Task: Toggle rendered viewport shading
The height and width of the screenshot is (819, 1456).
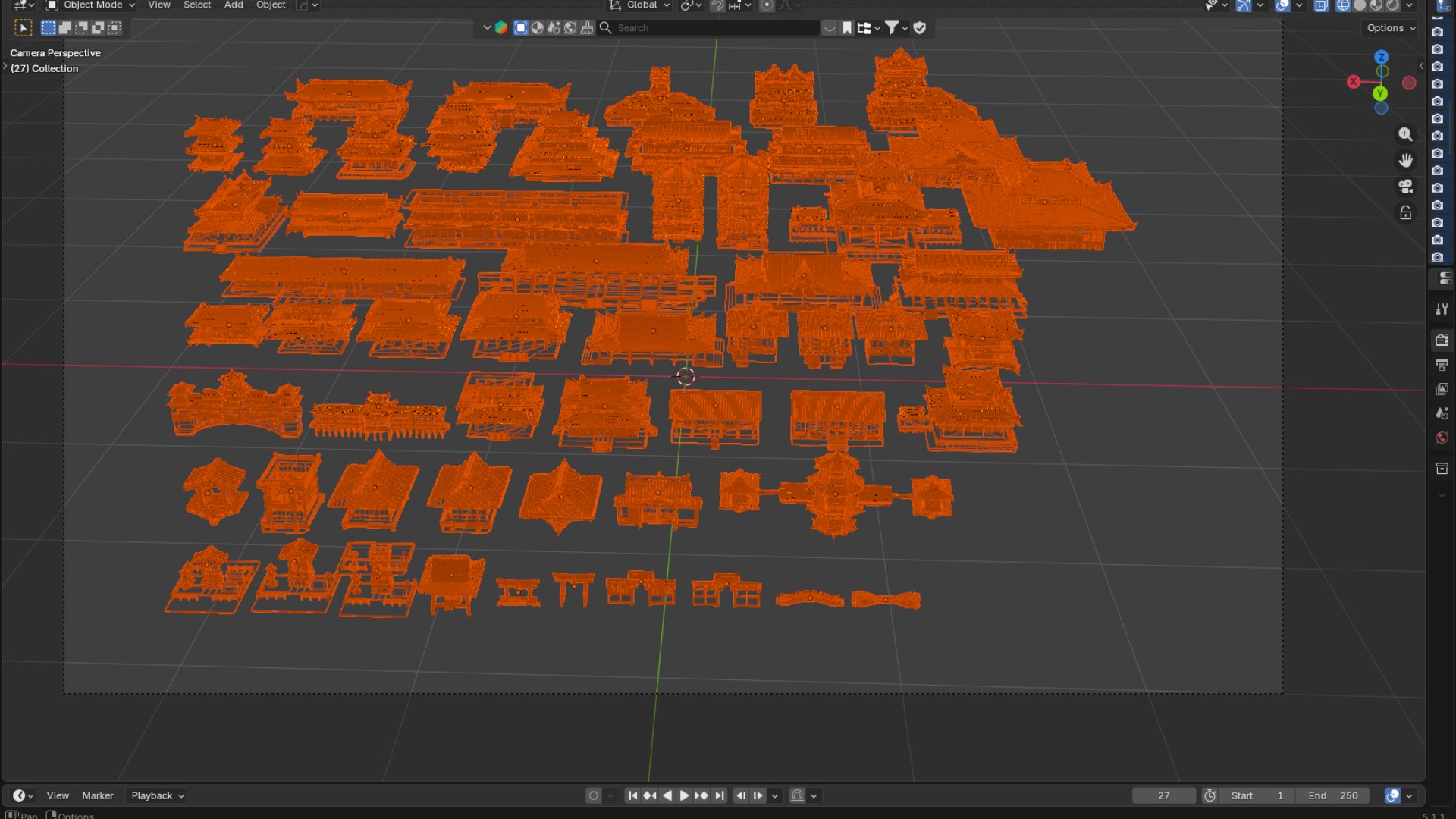Action: click(1393, 5)
